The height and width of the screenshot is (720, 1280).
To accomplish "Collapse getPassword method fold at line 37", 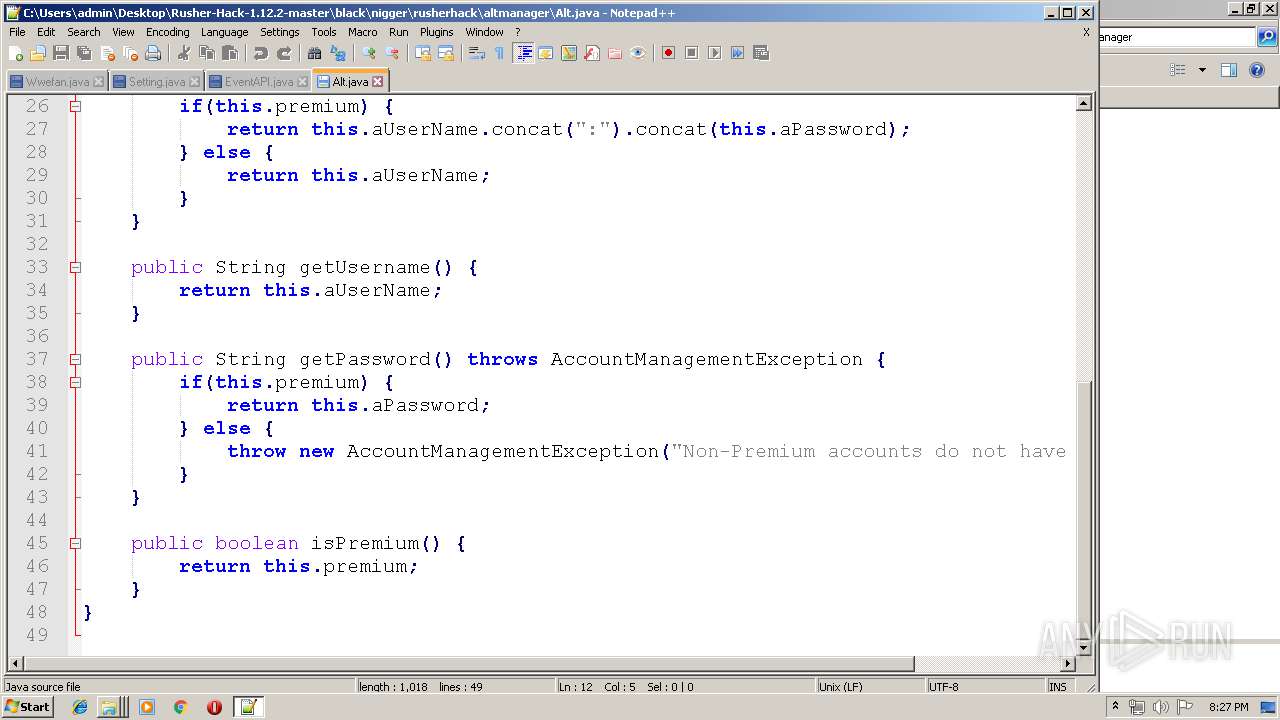I will 75,359.
